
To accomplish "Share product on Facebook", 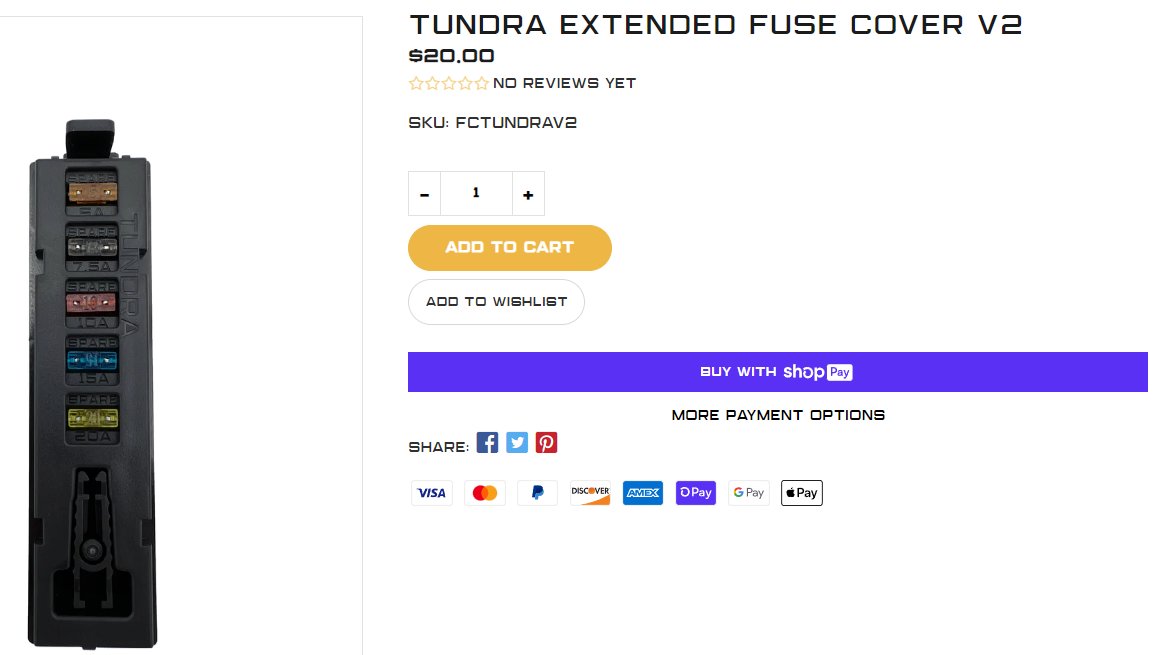I will click(487, 443).
